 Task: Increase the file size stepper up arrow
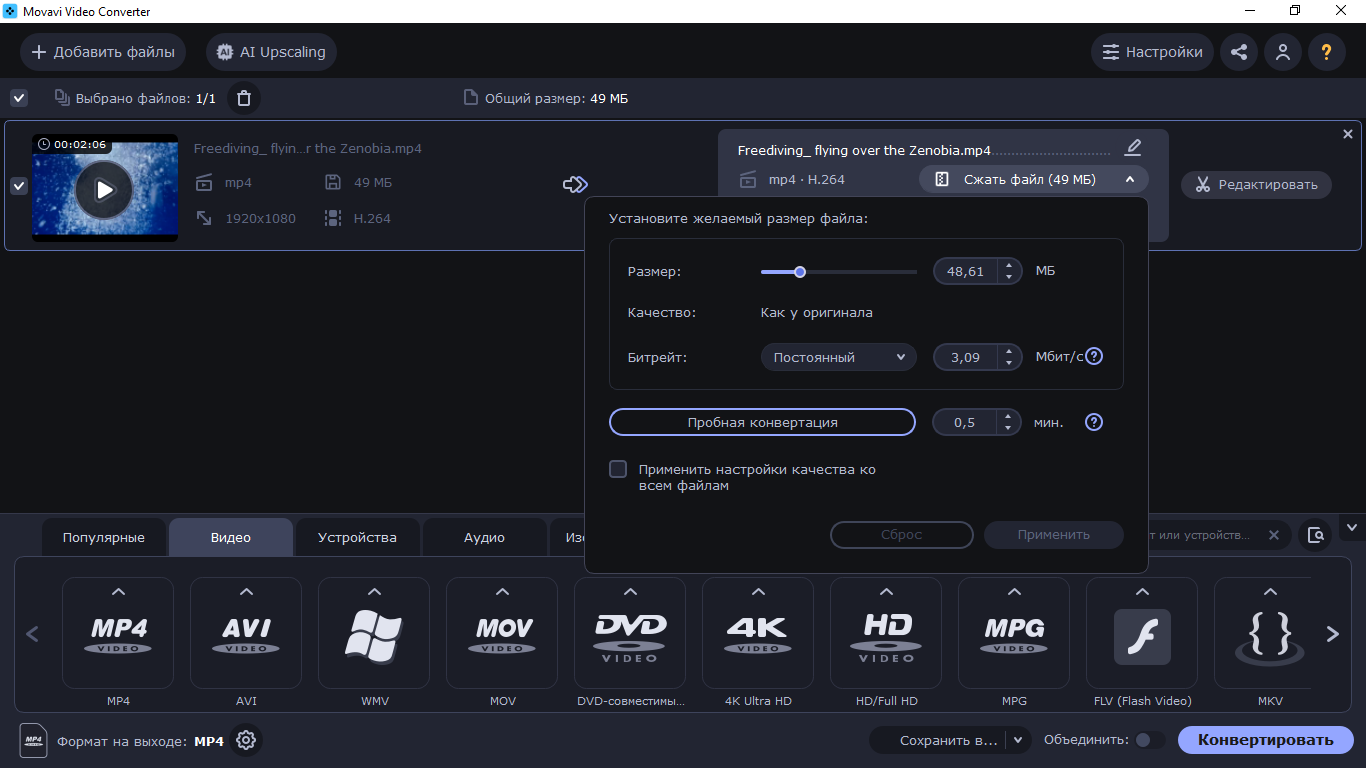coord(1010,265)
